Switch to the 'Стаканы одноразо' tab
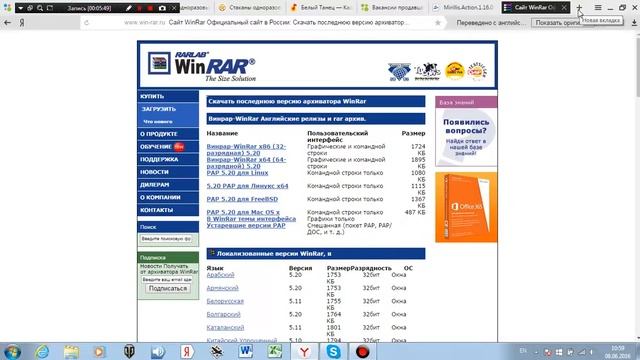 pos(250,8)
